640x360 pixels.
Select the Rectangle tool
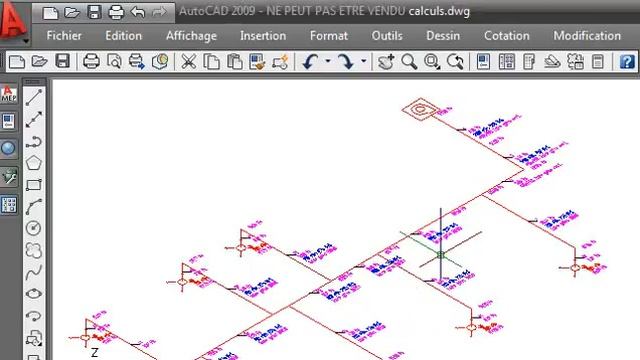pyautogui.click(x=34, y=185)
